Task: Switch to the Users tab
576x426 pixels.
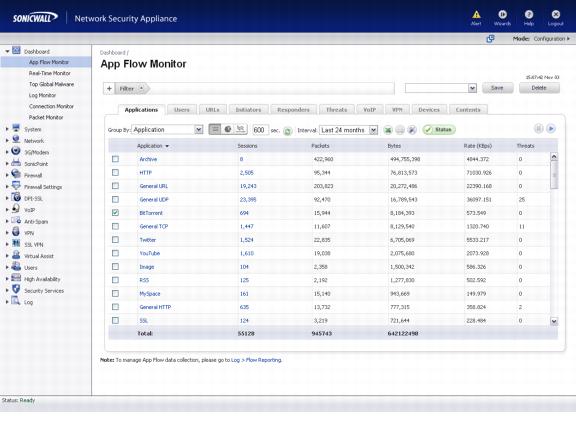Action: 182,110
